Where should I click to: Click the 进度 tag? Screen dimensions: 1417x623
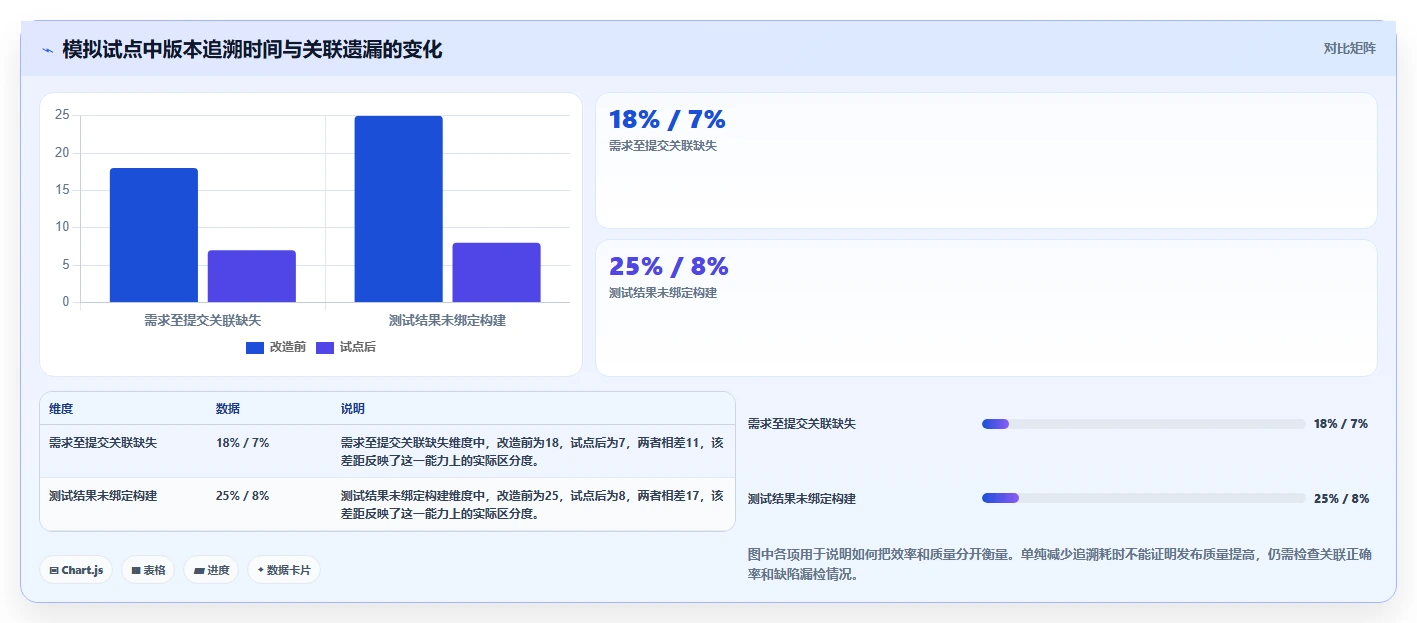point(211,570)
